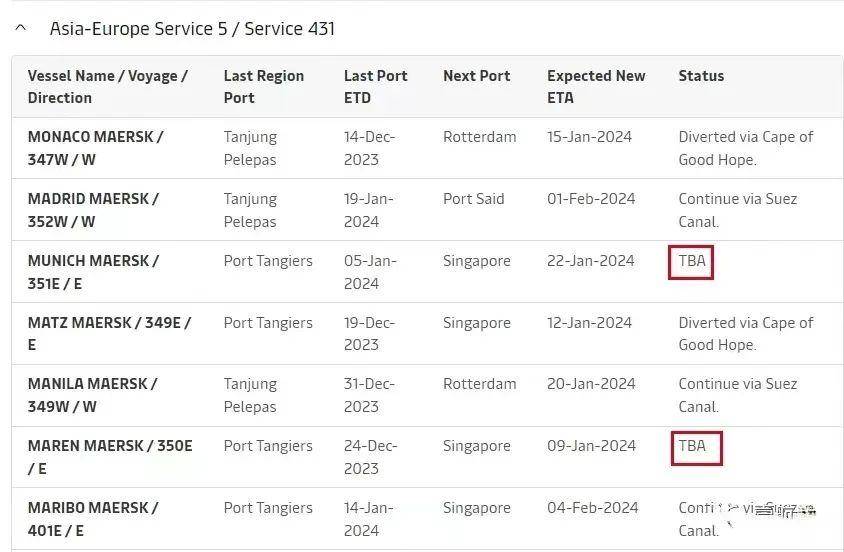Click MATZ MAERSK Diverted via Cape status

745,334
